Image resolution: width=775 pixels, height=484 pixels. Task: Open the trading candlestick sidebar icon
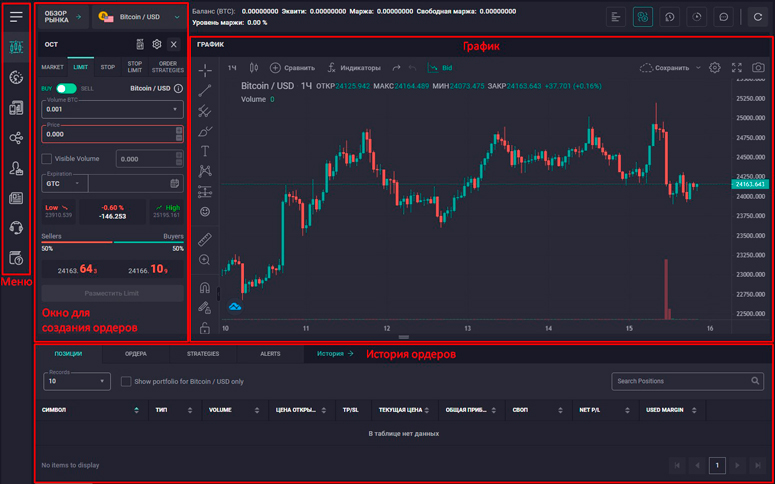click(x=16, y=47)
